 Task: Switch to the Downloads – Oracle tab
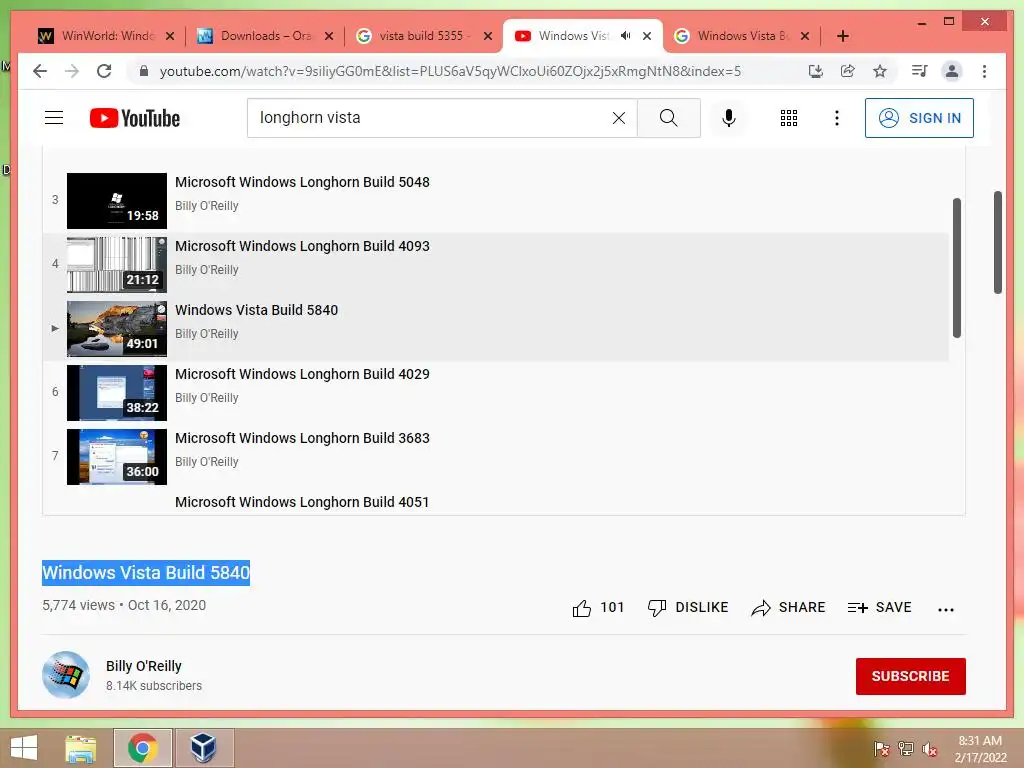coord(266,36)
